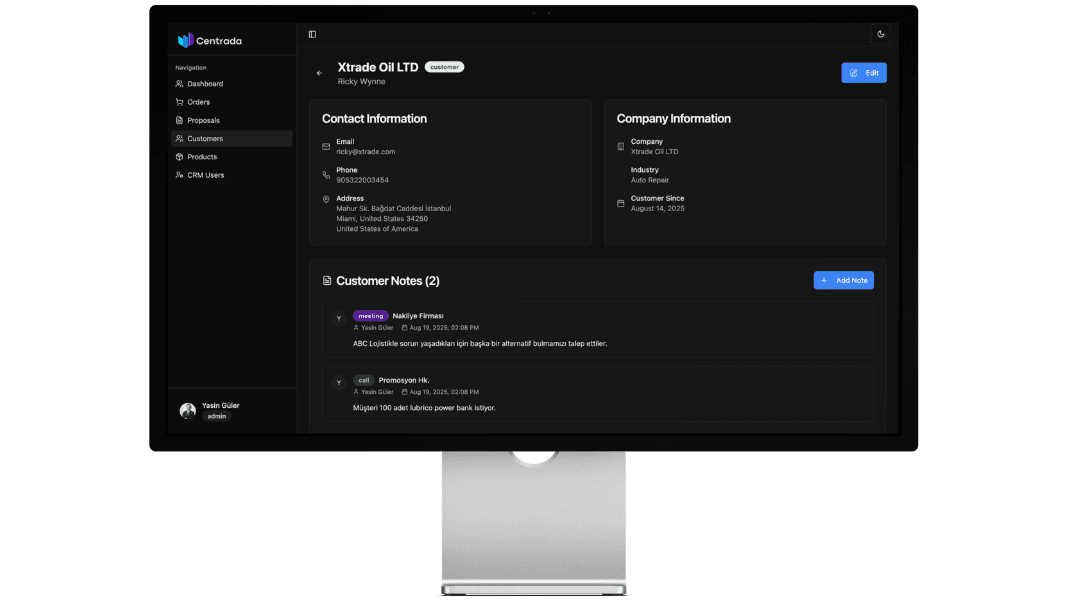Click the address location pin icon
This screenshot has height=600, width=1067.
click(326, 200)
